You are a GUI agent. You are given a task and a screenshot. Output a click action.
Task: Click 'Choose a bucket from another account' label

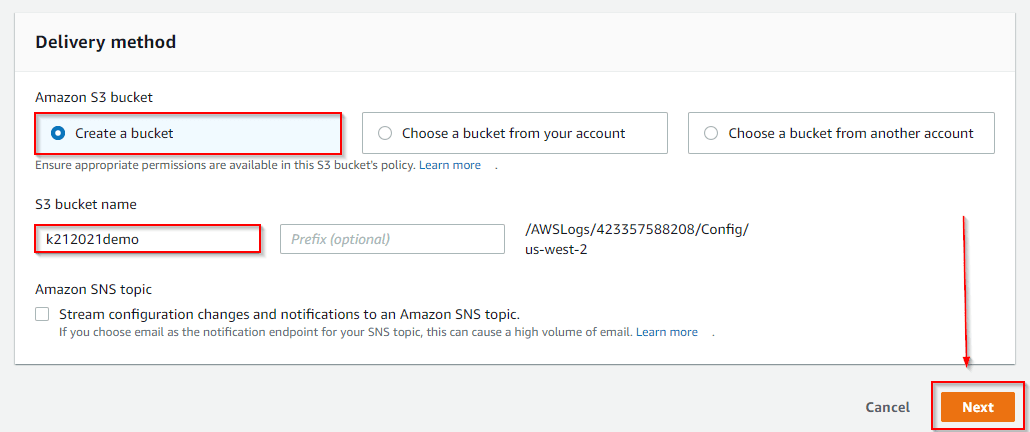pos(850,133)
